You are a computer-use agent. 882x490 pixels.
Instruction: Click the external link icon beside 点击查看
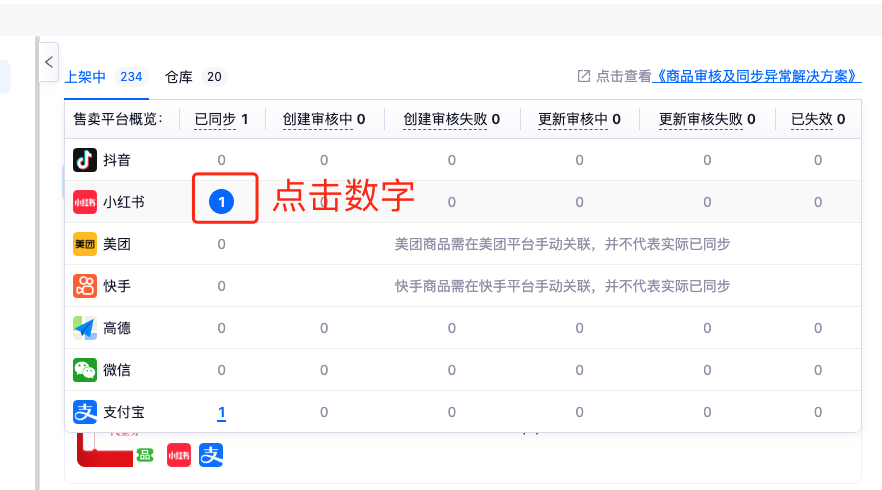click(584, 76)
